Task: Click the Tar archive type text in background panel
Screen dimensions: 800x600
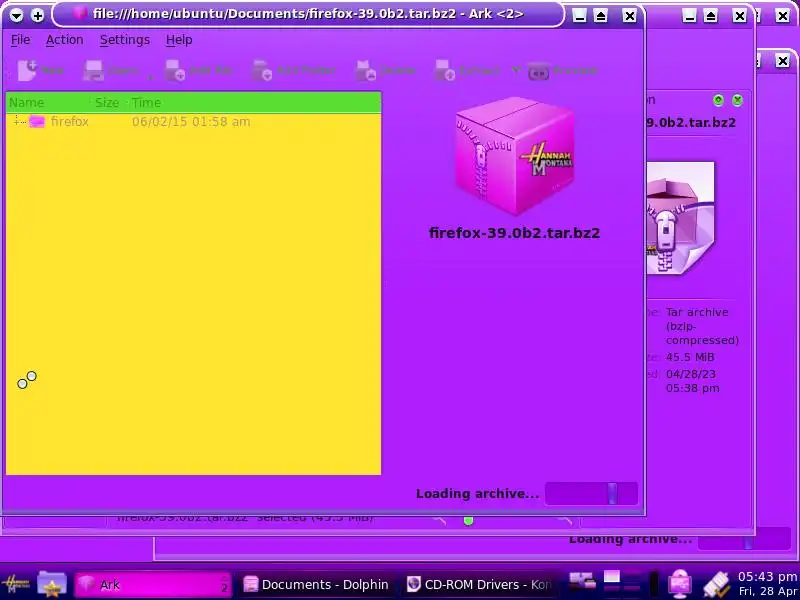Action: [x=702, y=326]
